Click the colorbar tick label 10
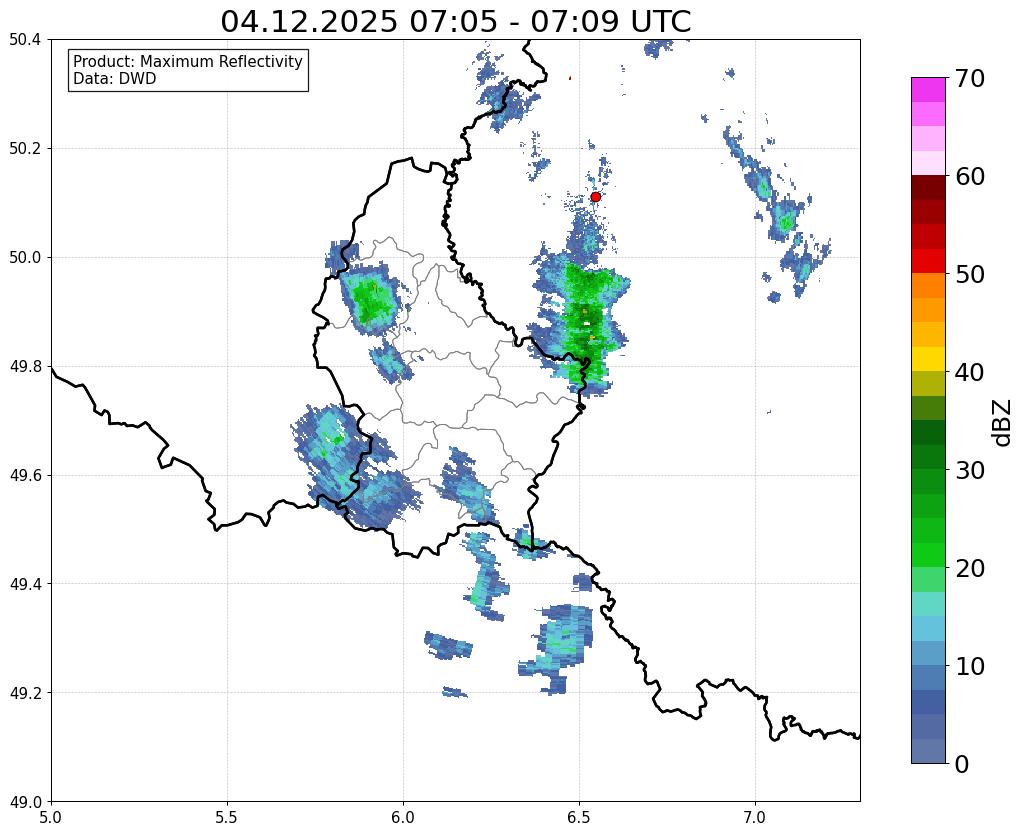This screenshot has width=1023, height=834. (970, 666)
